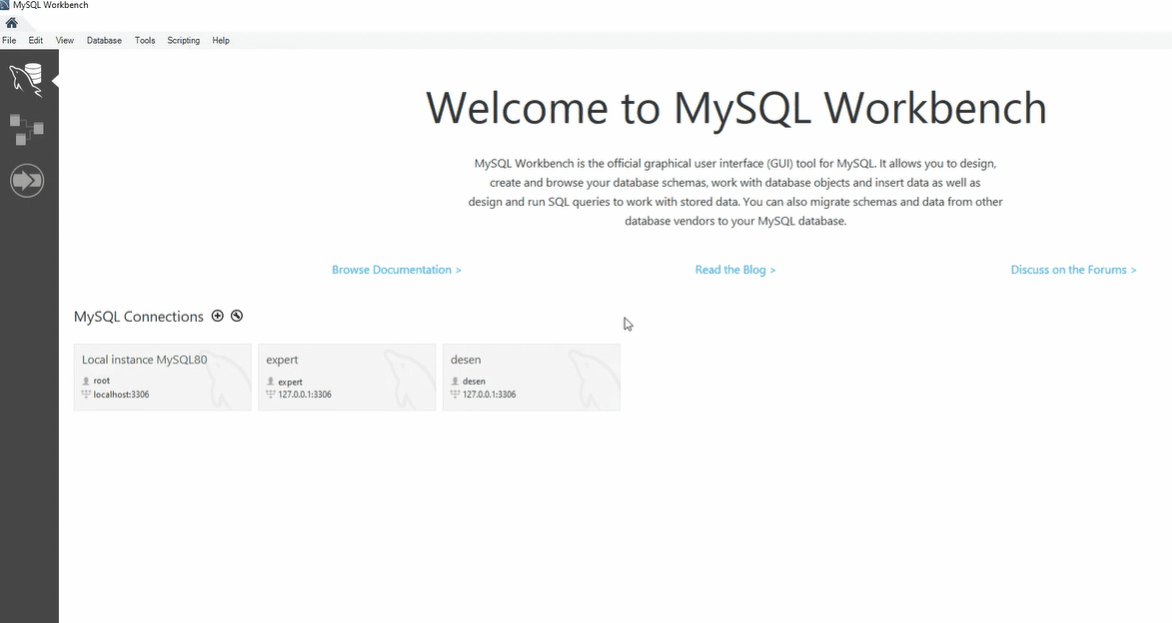Open the Tools menu
Screen dimensions: 1172x623
[x=145, y=40]
